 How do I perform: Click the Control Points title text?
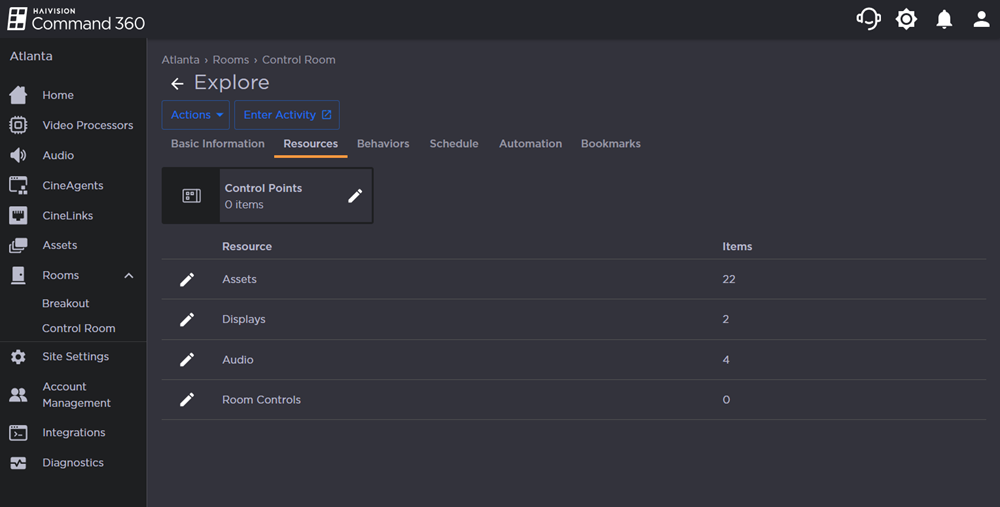(x=263, y=188)
